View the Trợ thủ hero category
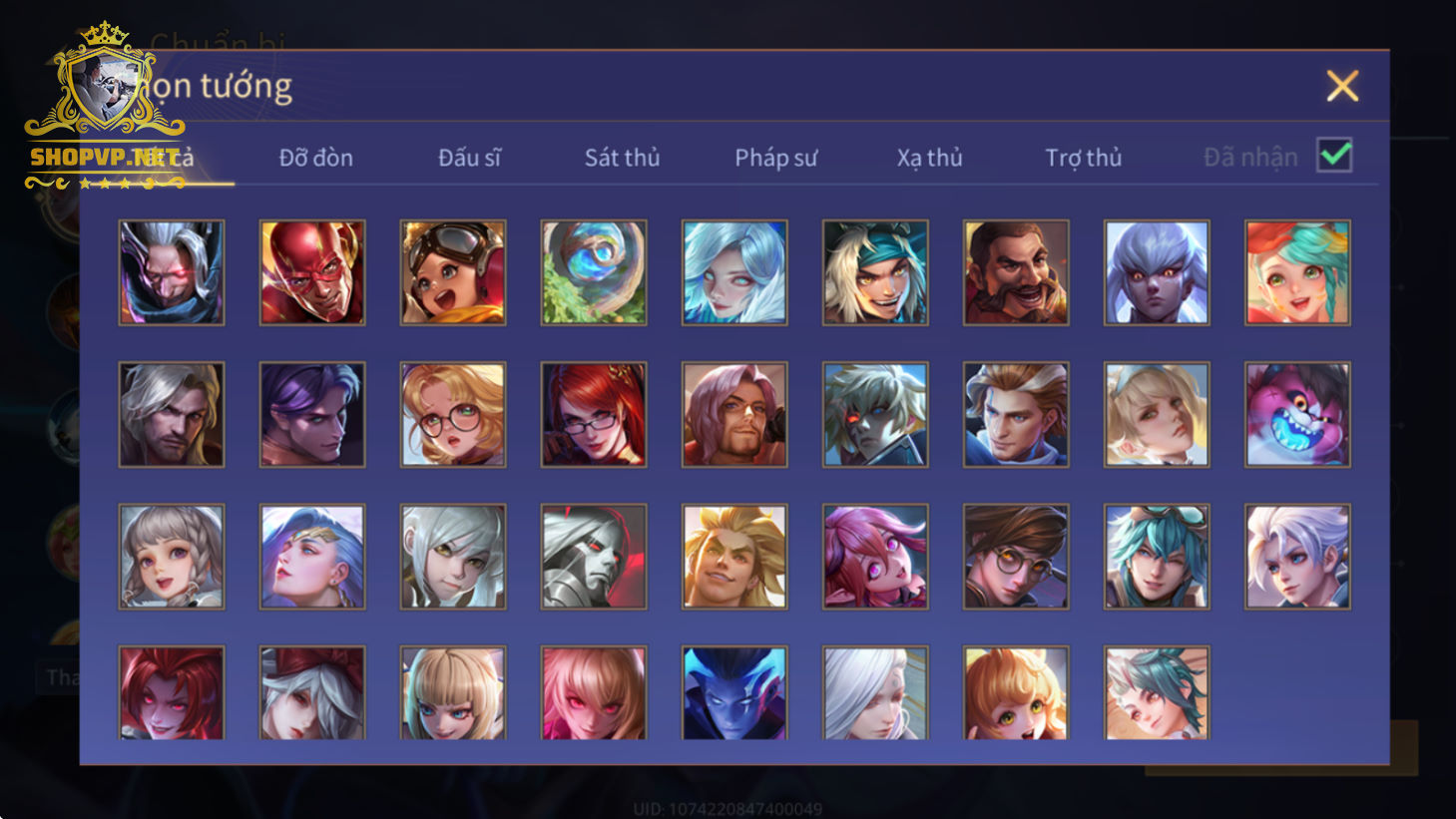Screen dimensions: 1456x819 [x=1083, y=158]
